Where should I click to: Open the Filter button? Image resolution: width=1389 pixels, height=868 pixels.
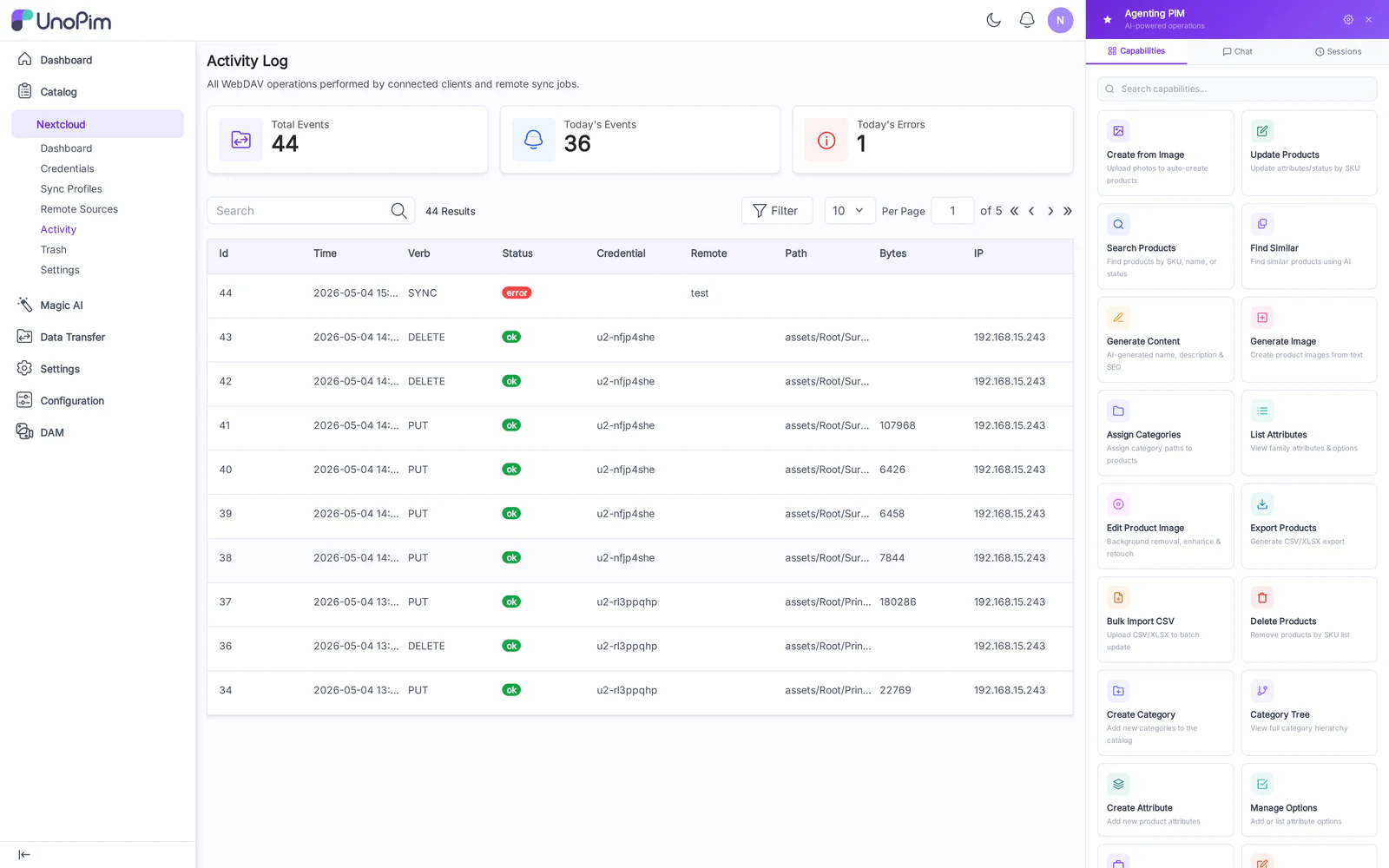(776, 211)
